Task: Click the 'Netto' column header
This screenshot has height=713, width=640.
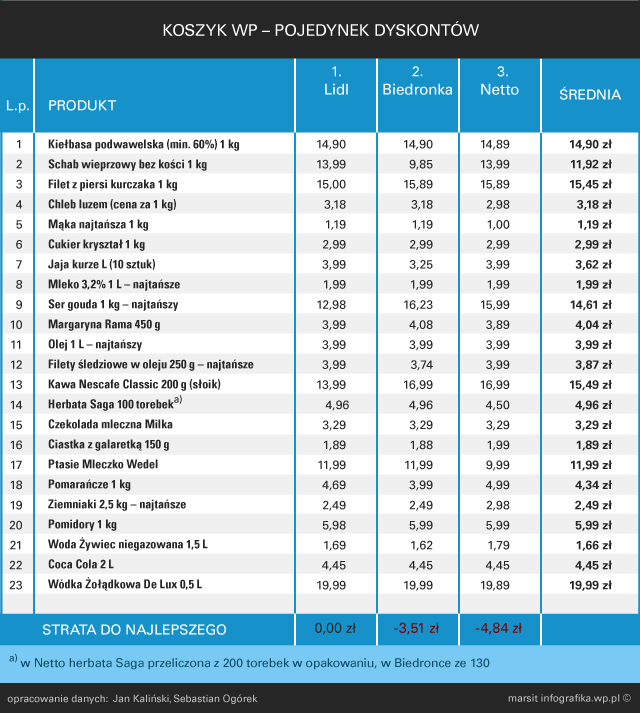Action: [499, 90]
